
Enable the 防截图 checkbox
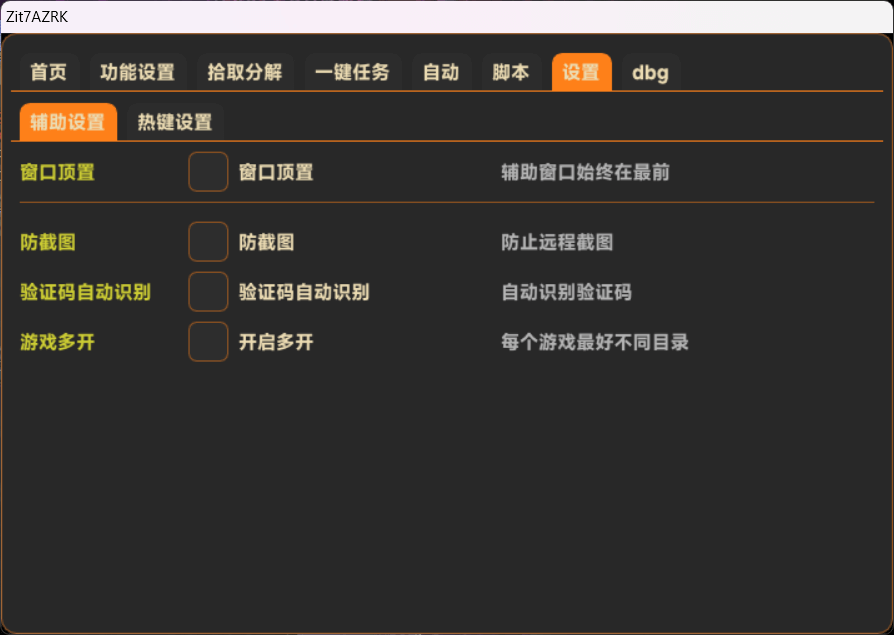(208, 241)
